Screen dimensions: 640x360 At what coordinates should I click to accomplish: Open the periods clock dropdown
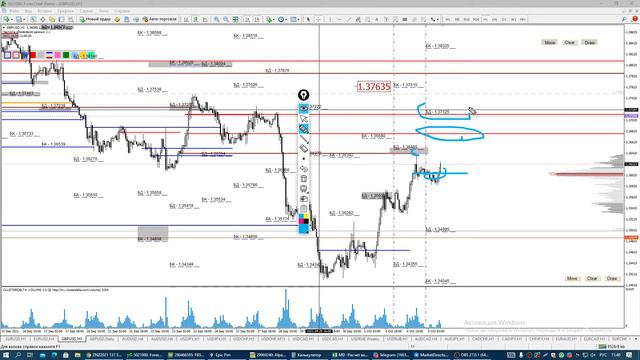[x=282, y=19]
